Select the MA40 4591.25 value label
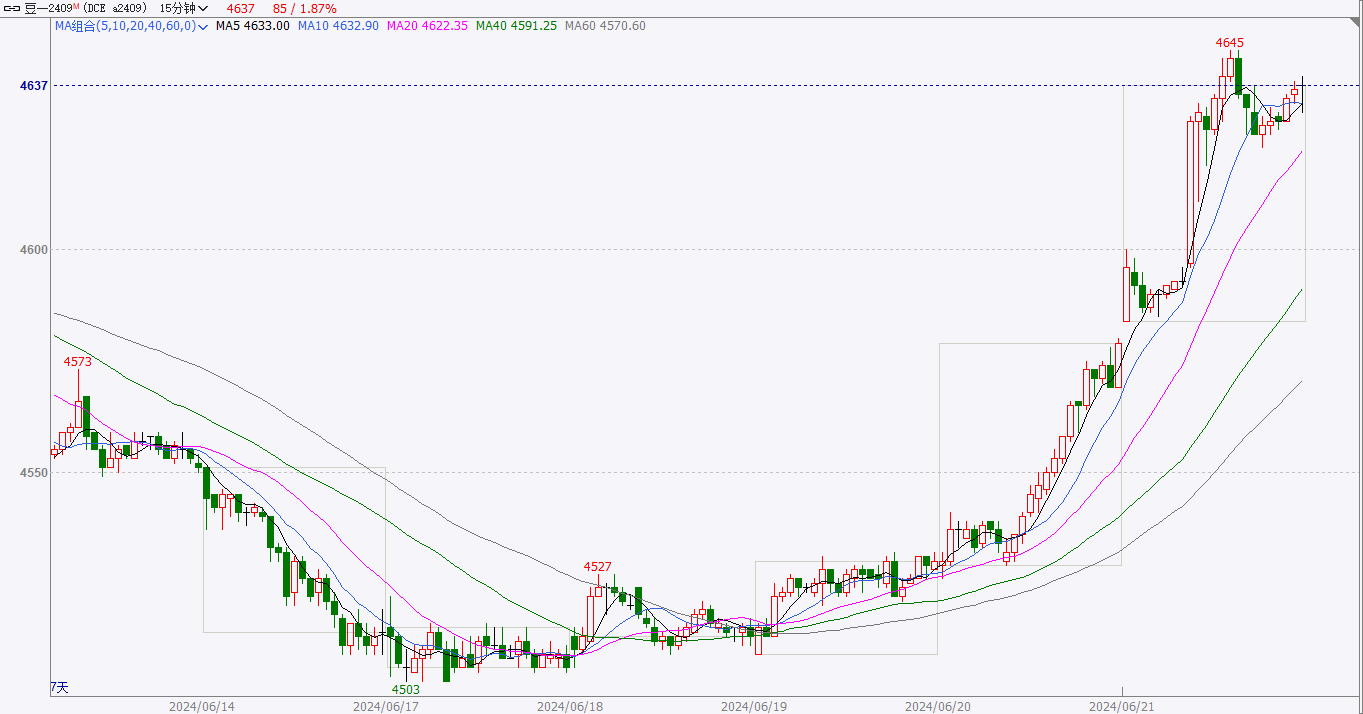 pyautogui.click(x=516, y=25)
